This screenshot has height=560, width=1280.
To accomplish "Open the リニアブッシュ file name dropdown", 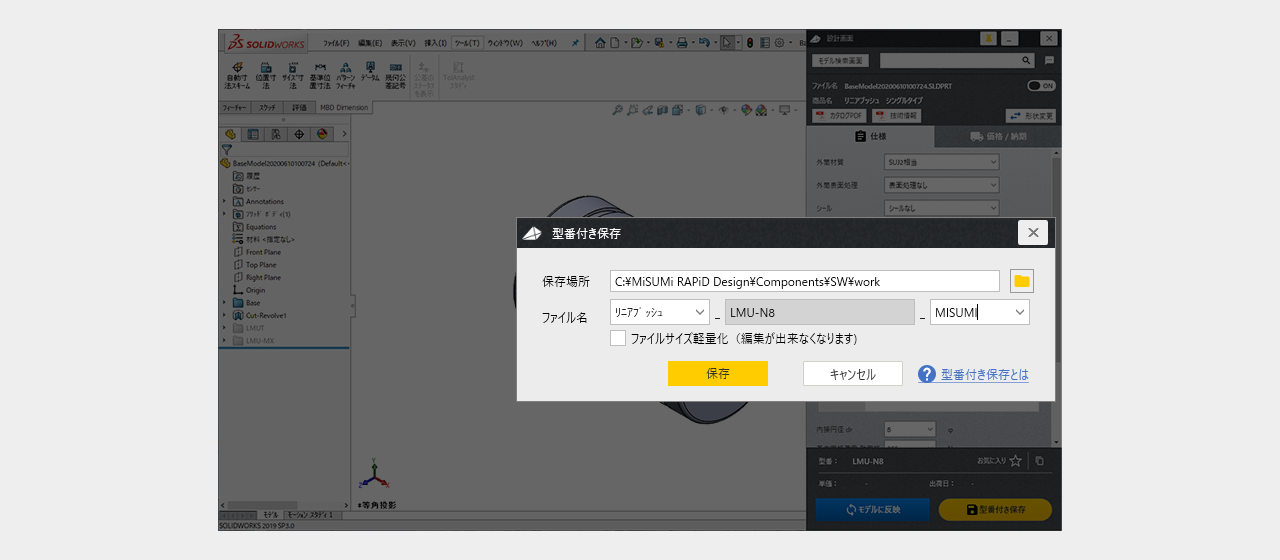I will coord(660,312).
